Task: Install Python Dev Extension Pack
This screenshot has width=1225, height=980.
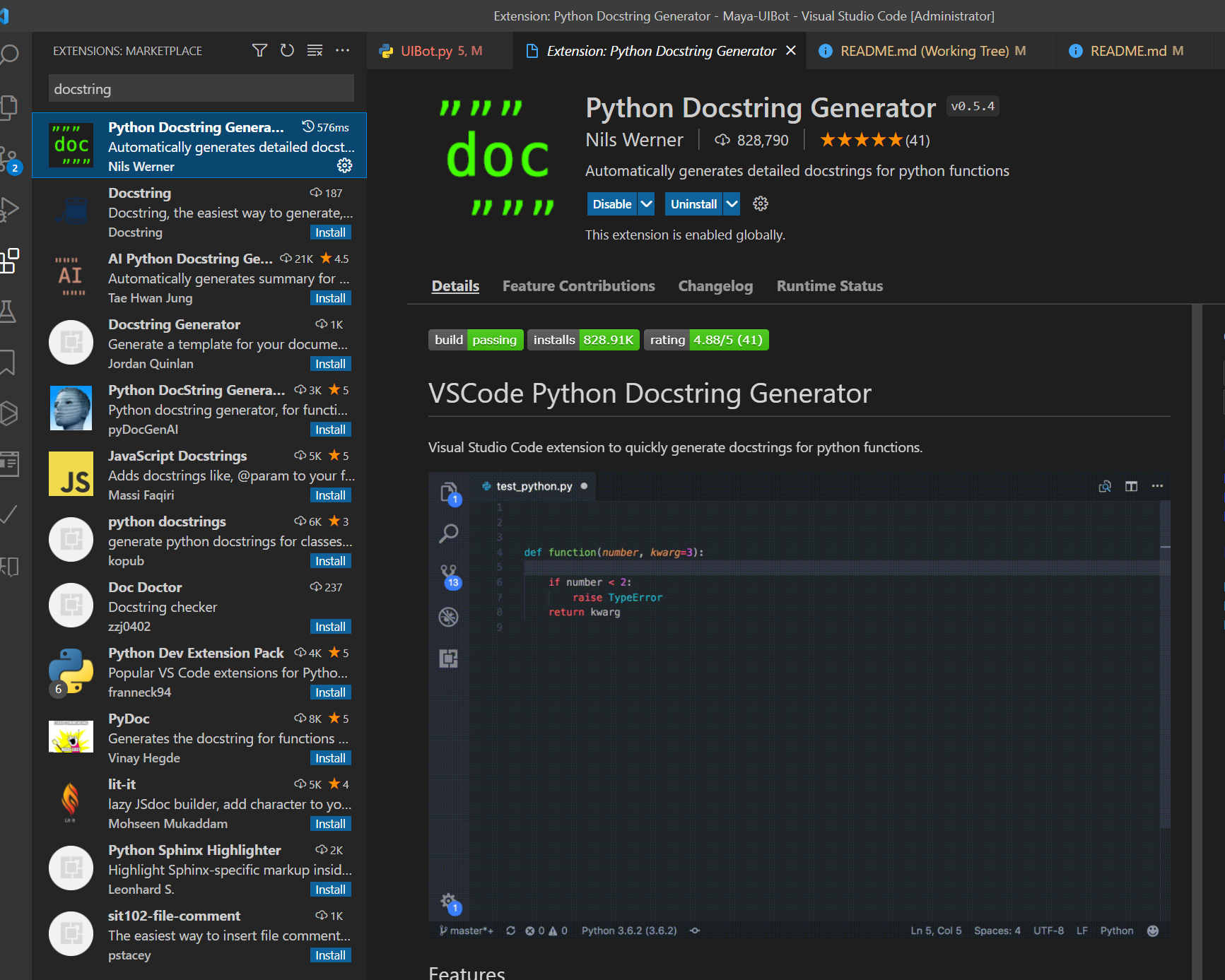Action: pos(331,692)
